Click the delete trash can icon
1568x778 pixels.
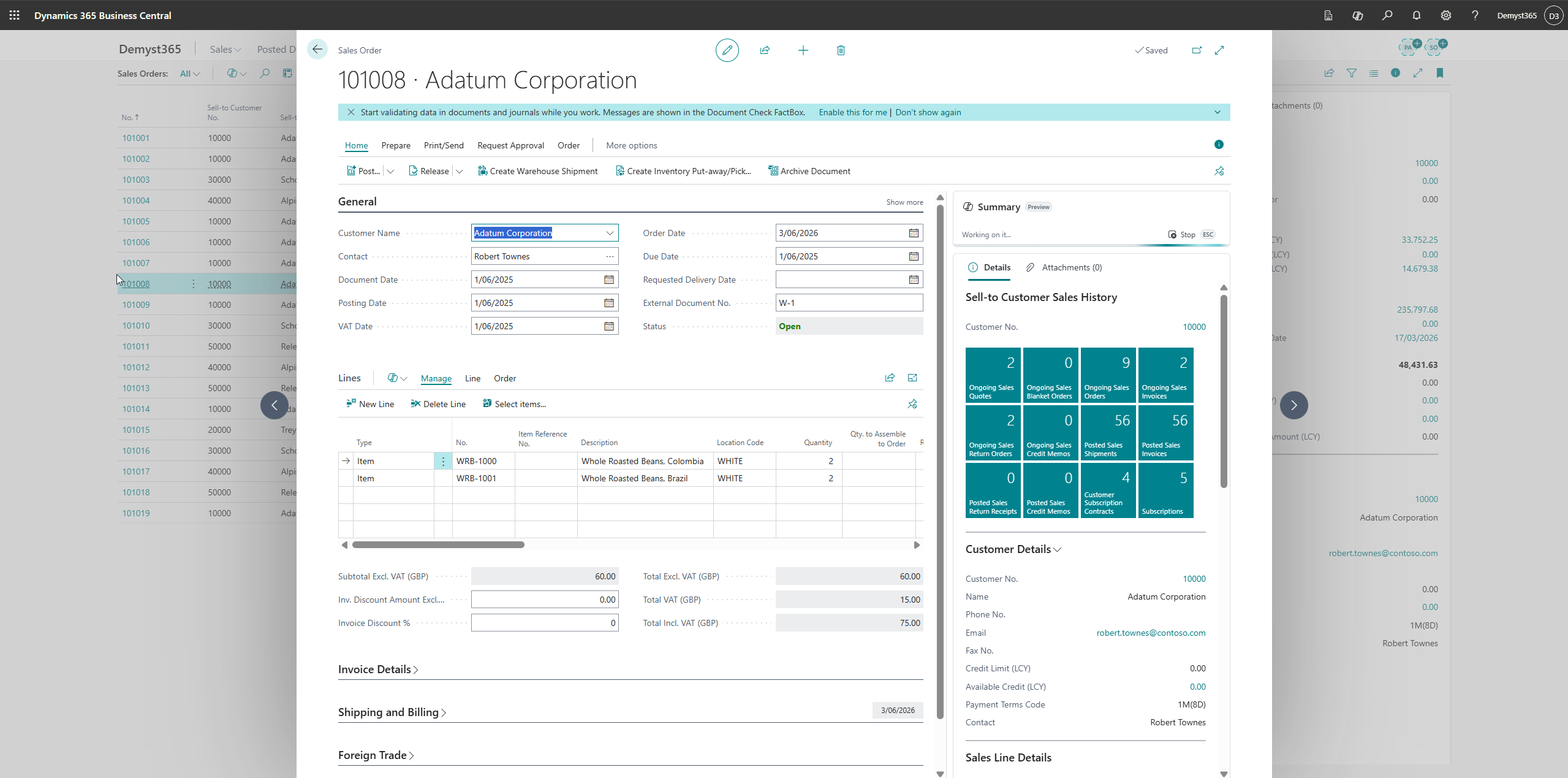[x=841, y=50]
